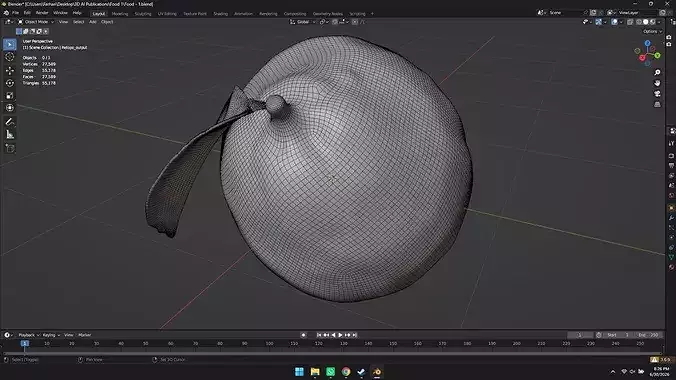Viewport: 676px width, 380px height.
Task: Open the Playback dropdown in timeline
Action: [28, 335]
